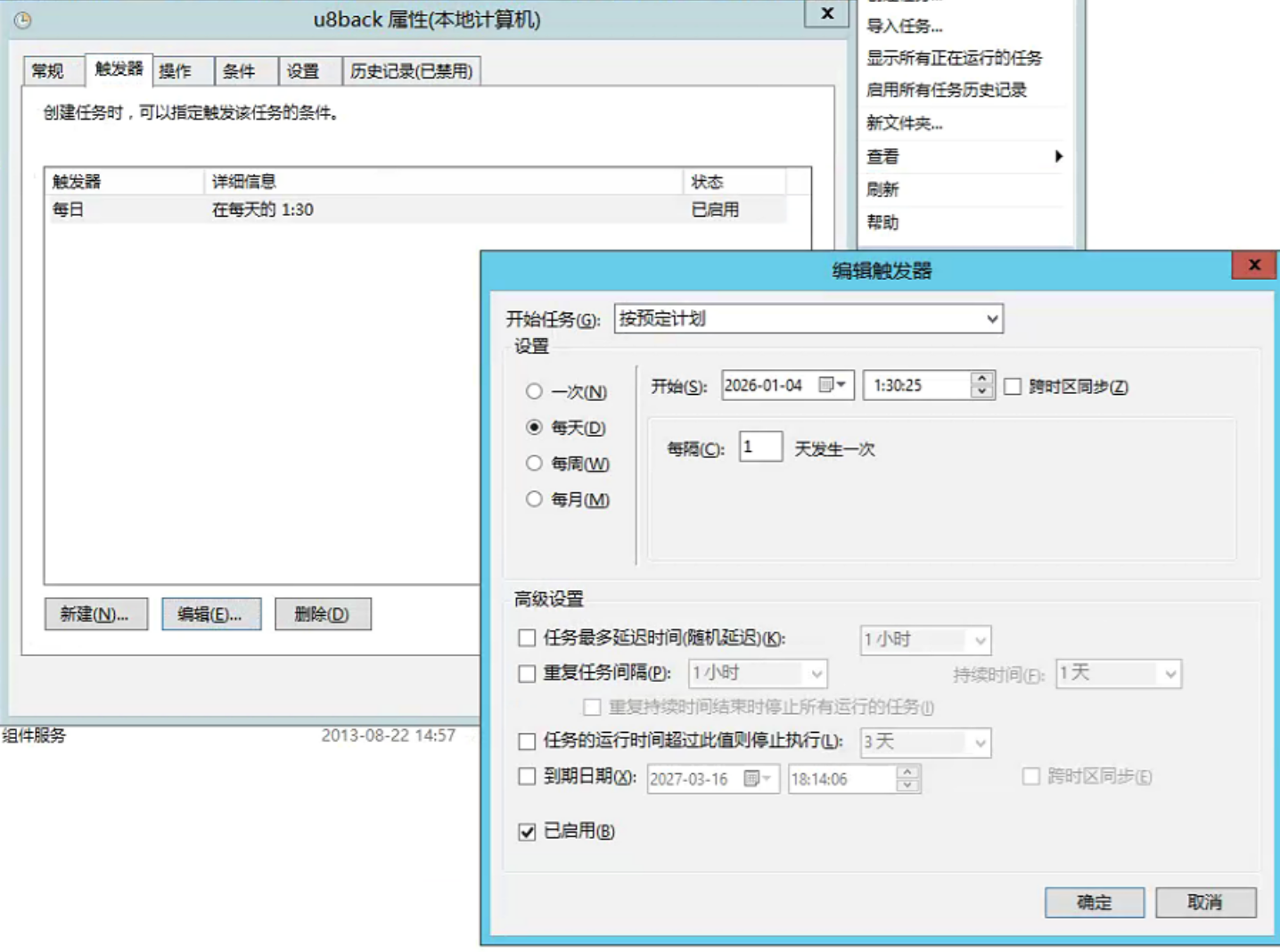Enable the 重复任务间隔(P) checkbox
Viewport: 1280px width, 952px height.
click(527, 674)
